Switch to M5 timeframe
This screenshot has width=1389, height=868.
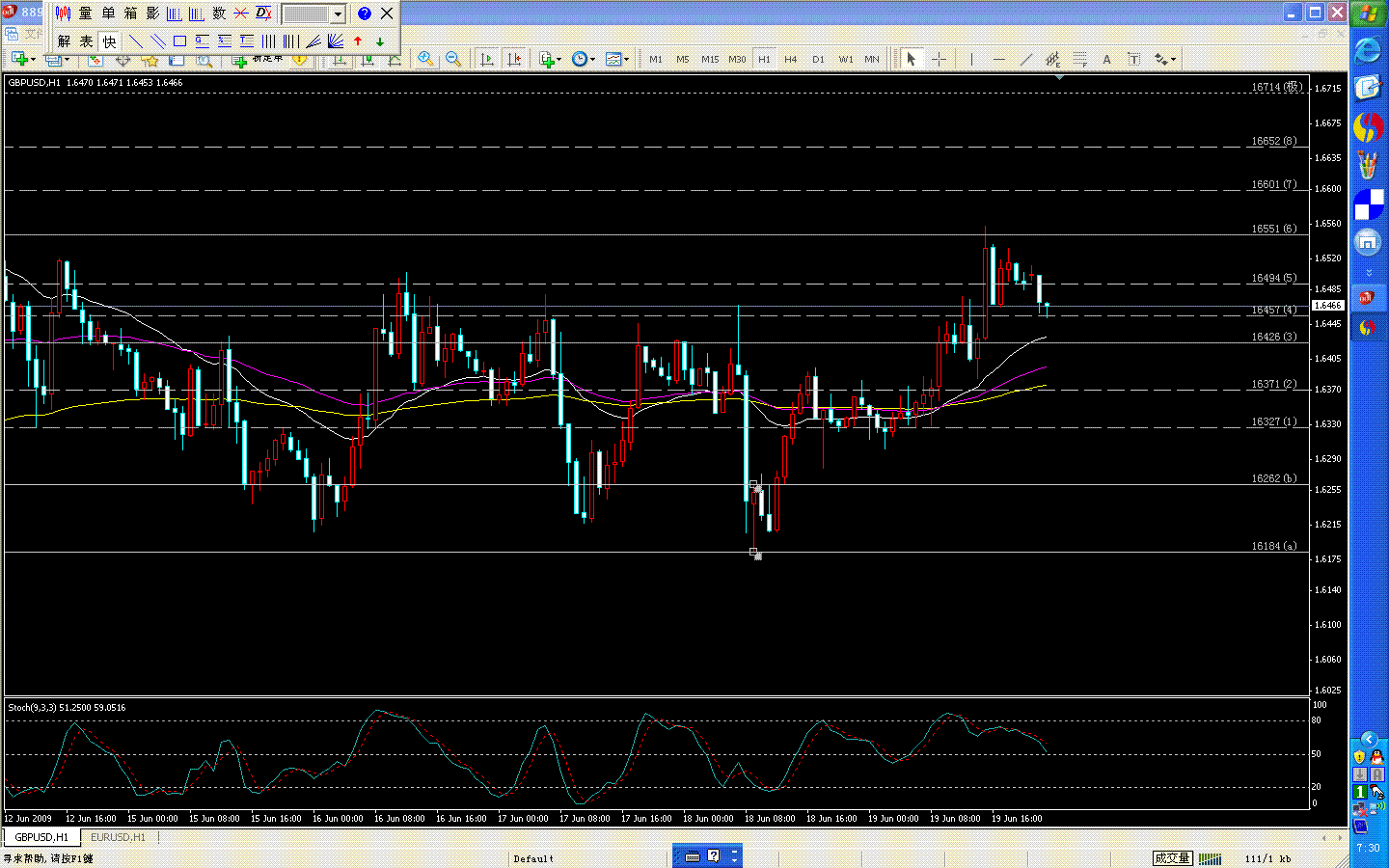[x=683, y=59]
